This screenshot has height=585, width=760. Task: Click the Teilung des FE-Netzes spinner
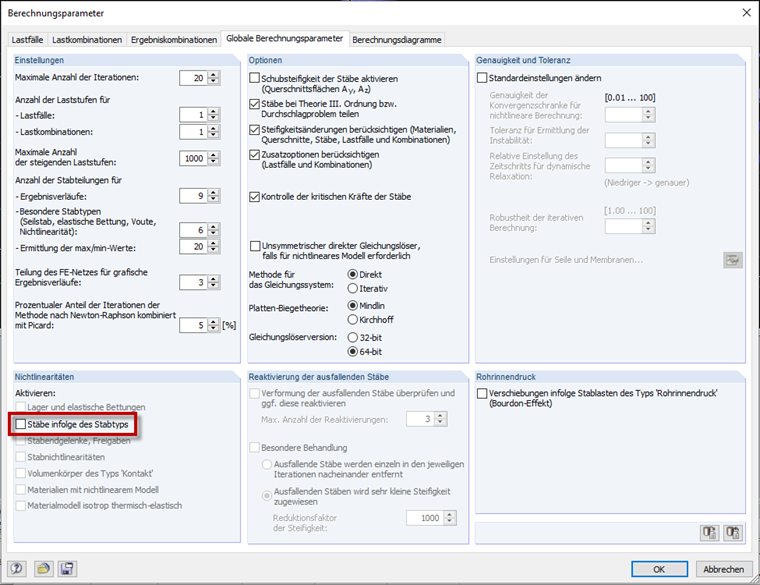tap(213, 282)
